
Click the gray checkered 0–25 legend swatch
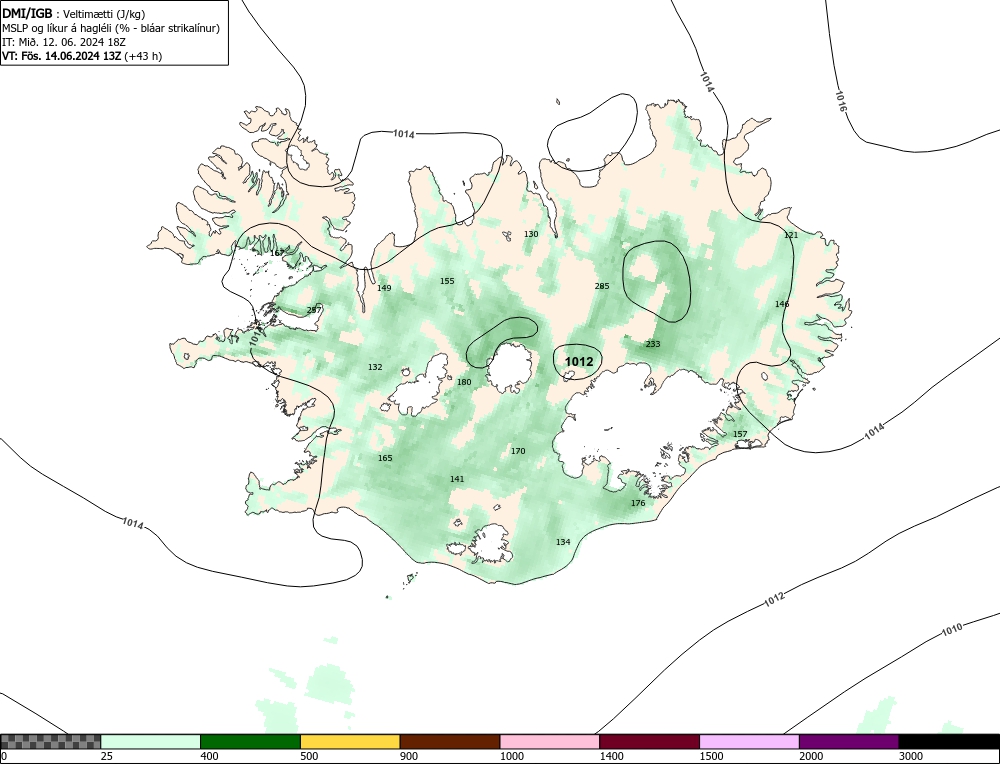51,741
